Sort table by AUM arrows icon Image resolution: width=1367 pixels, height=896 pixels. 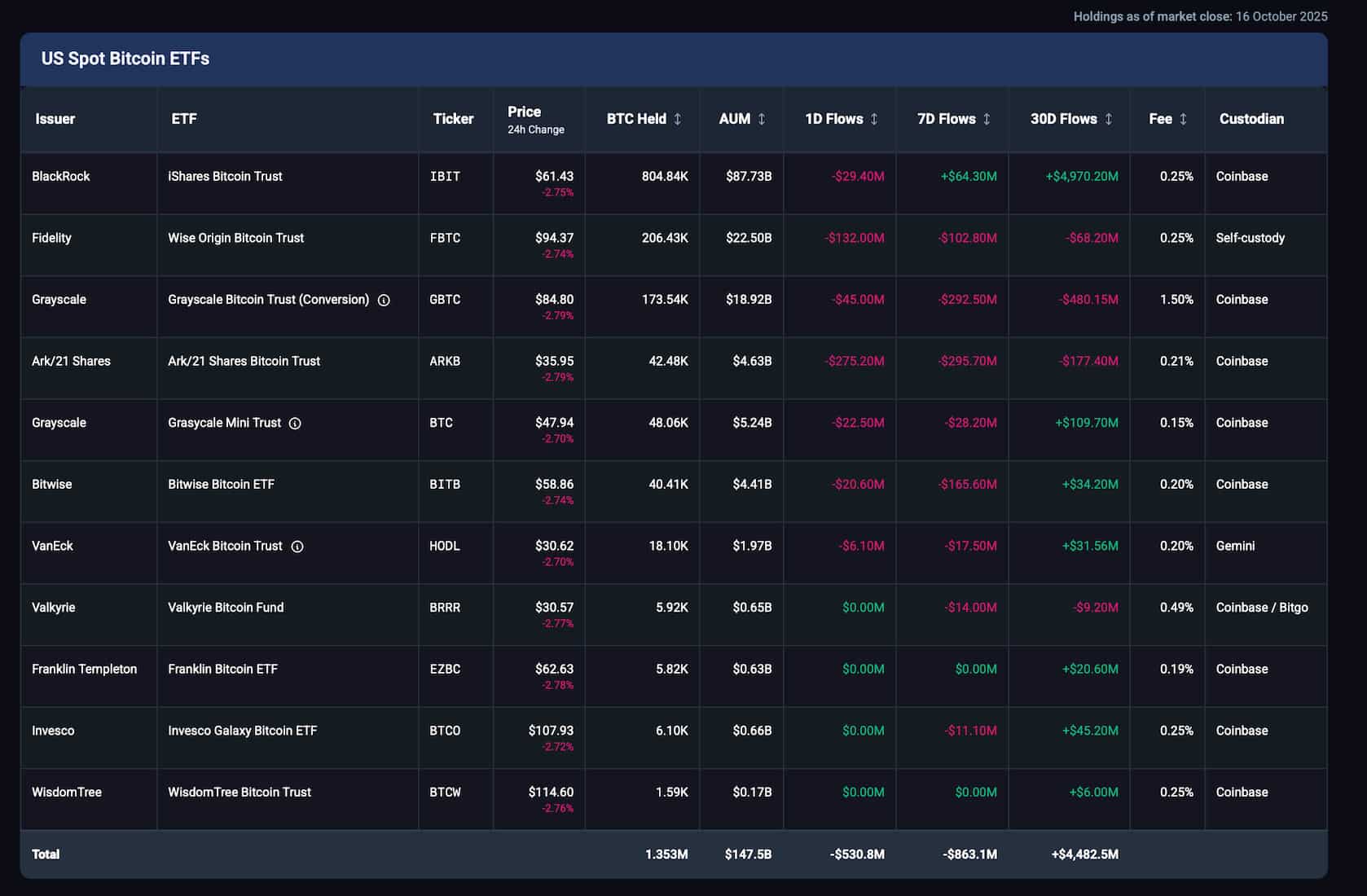click(762, 119)
